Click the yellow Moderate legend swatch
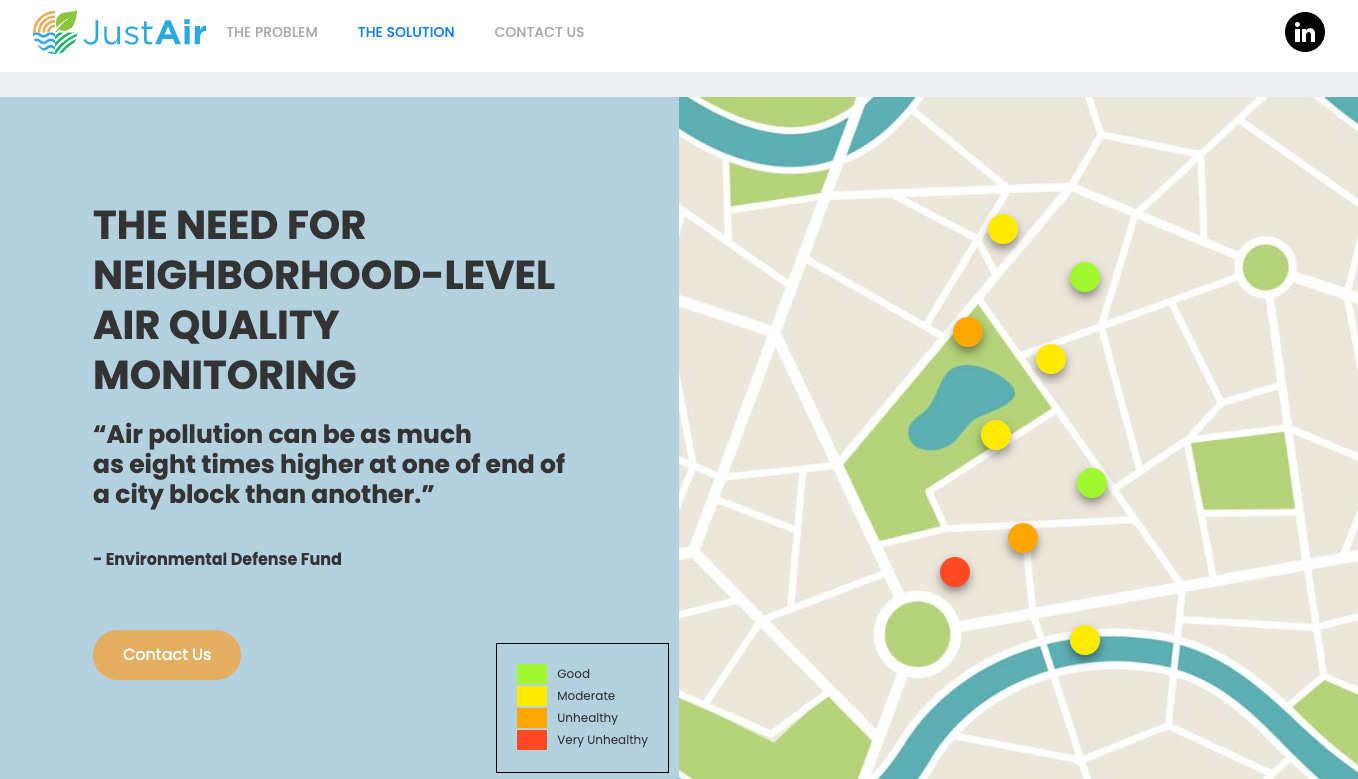This screenshot has height=779, width=1358. coord(532,696)
